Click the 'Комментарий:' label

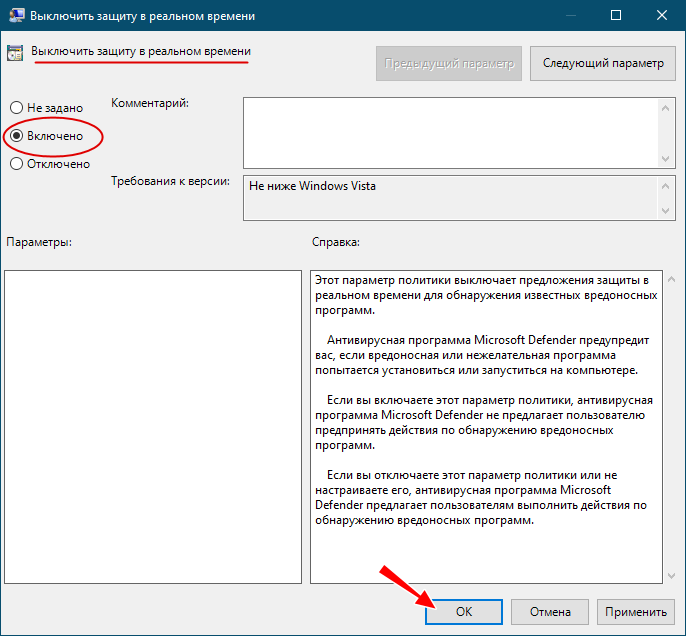coord(150,103)
